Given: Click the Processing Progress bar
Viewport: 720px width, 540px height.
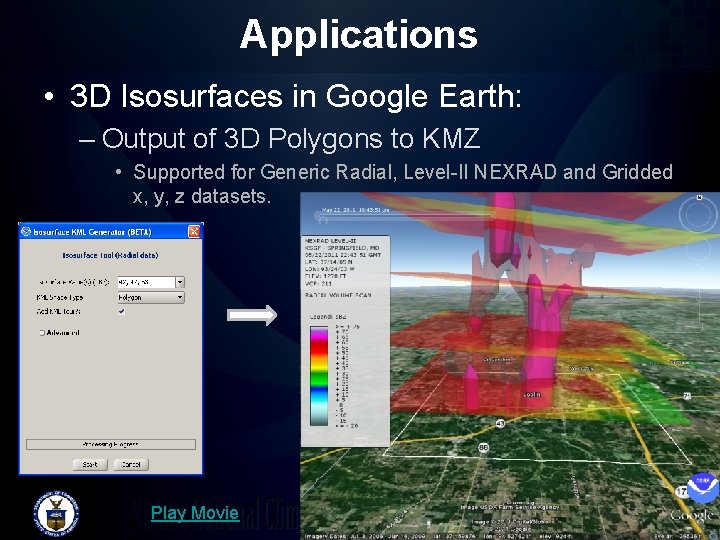Looking at the screenshot, I should point(111,444).
